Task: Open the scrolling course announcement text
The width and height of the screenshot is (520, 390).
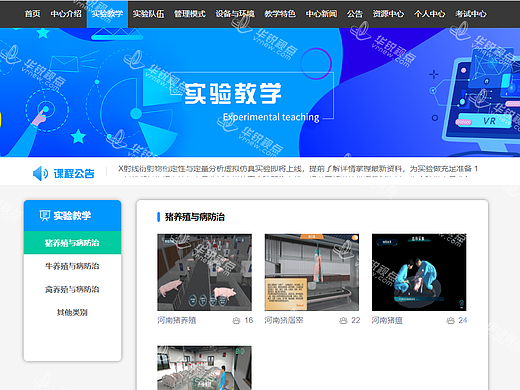Action: [298, 169]
